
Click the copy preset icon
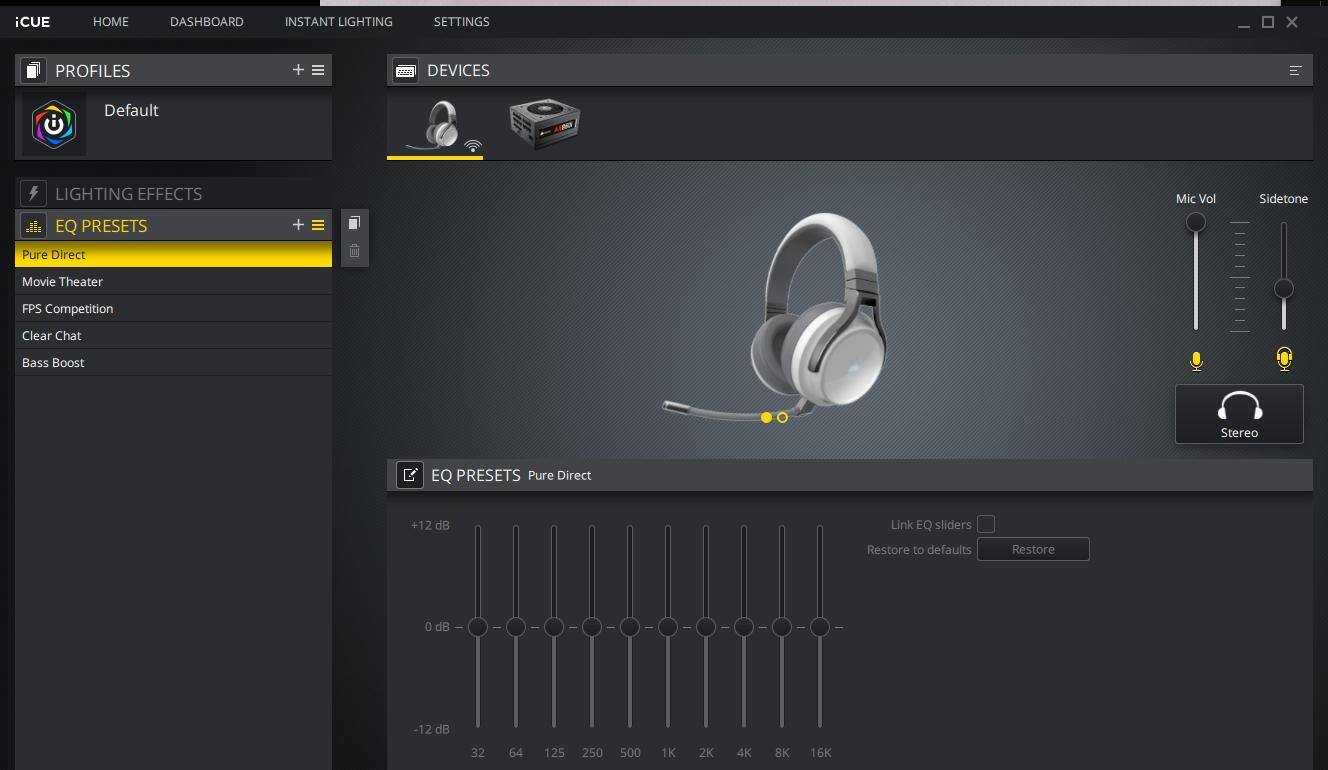pos(354,223)
